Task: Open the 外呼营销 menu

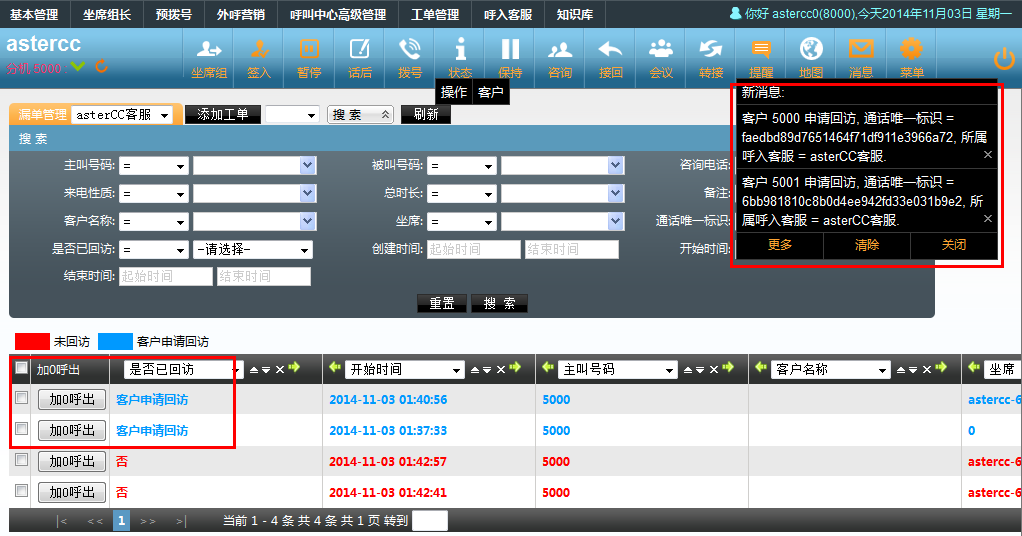Action: [x=240, y=15]
